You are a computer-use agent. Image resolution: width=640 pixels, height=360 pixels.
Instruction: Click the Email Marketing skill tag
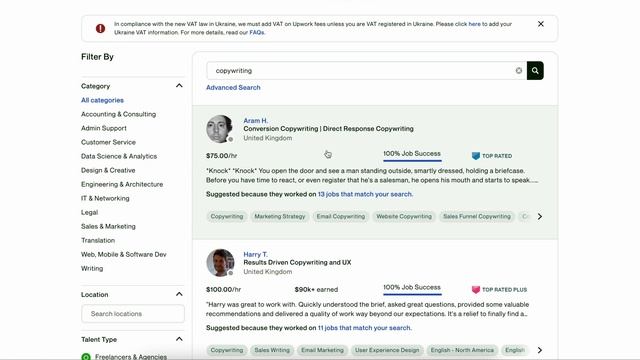[322, 350]
